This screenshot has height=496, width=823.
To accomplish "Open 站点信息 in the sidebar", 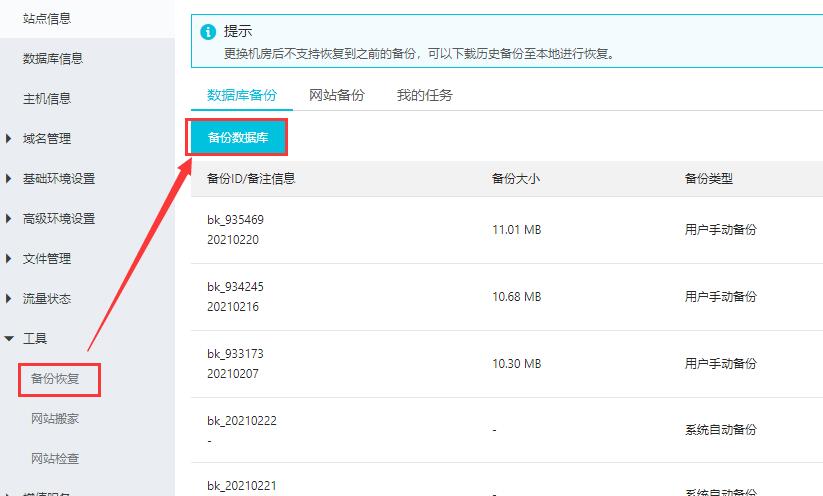I will click(x=47, y=18).
